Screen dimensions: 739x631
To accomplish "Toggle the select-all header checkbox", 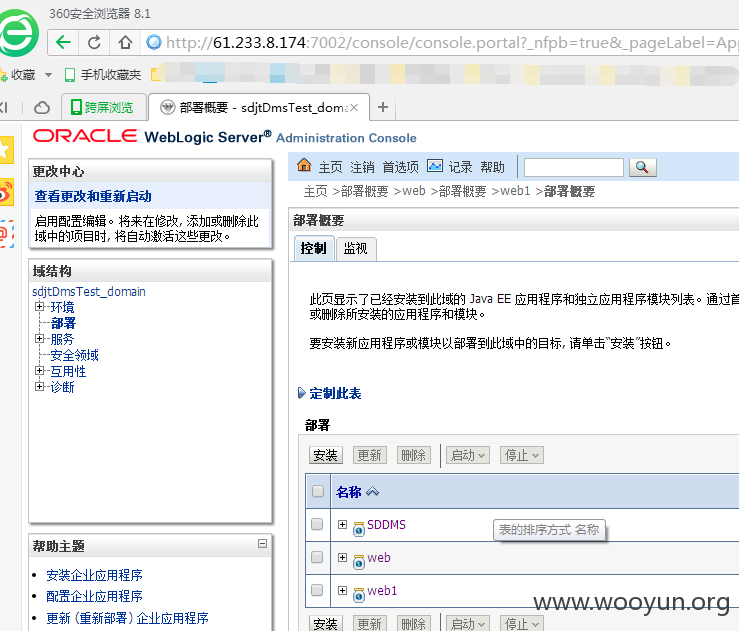I will (318, 491).
